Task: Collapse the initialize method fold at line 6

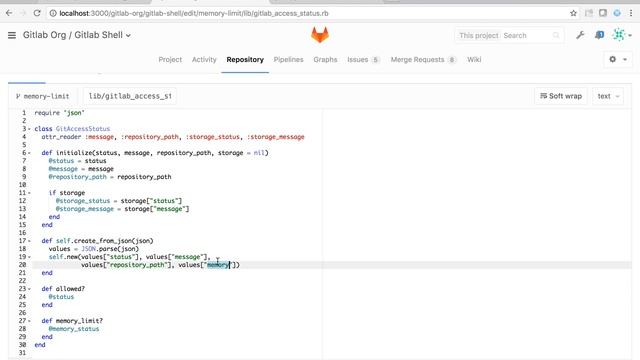Action: 29,153
